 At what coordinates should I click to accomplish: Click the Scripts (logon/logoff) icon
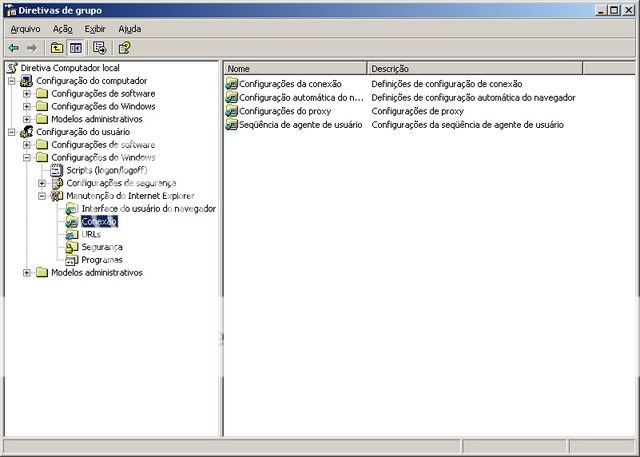57,170
